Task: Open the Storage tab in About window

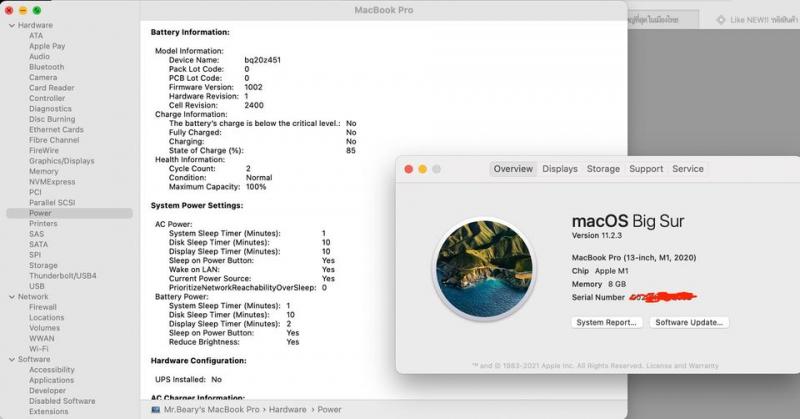Action: (x=603, y=169)
